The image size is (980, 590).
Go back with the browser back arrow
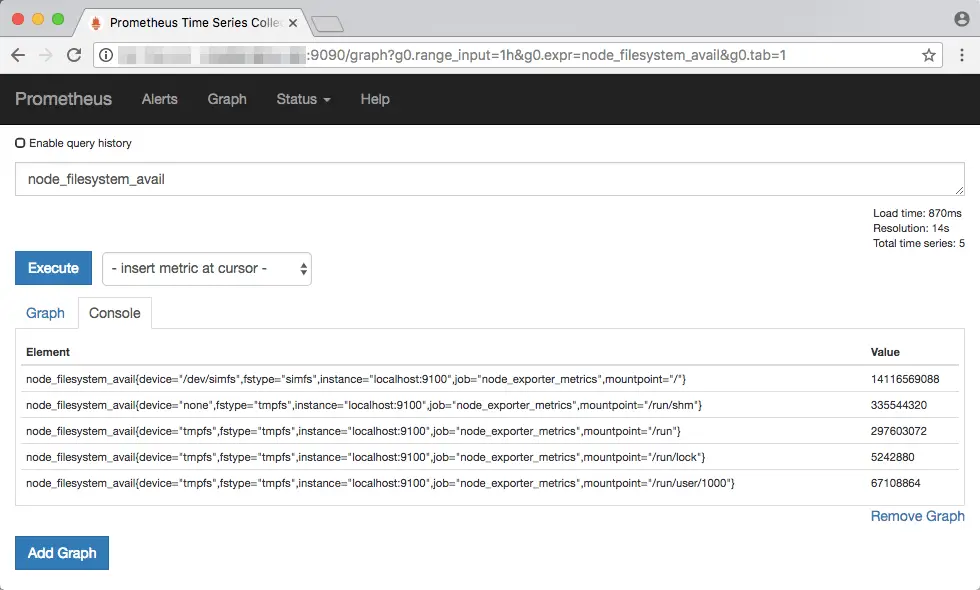tap(18, 55)
